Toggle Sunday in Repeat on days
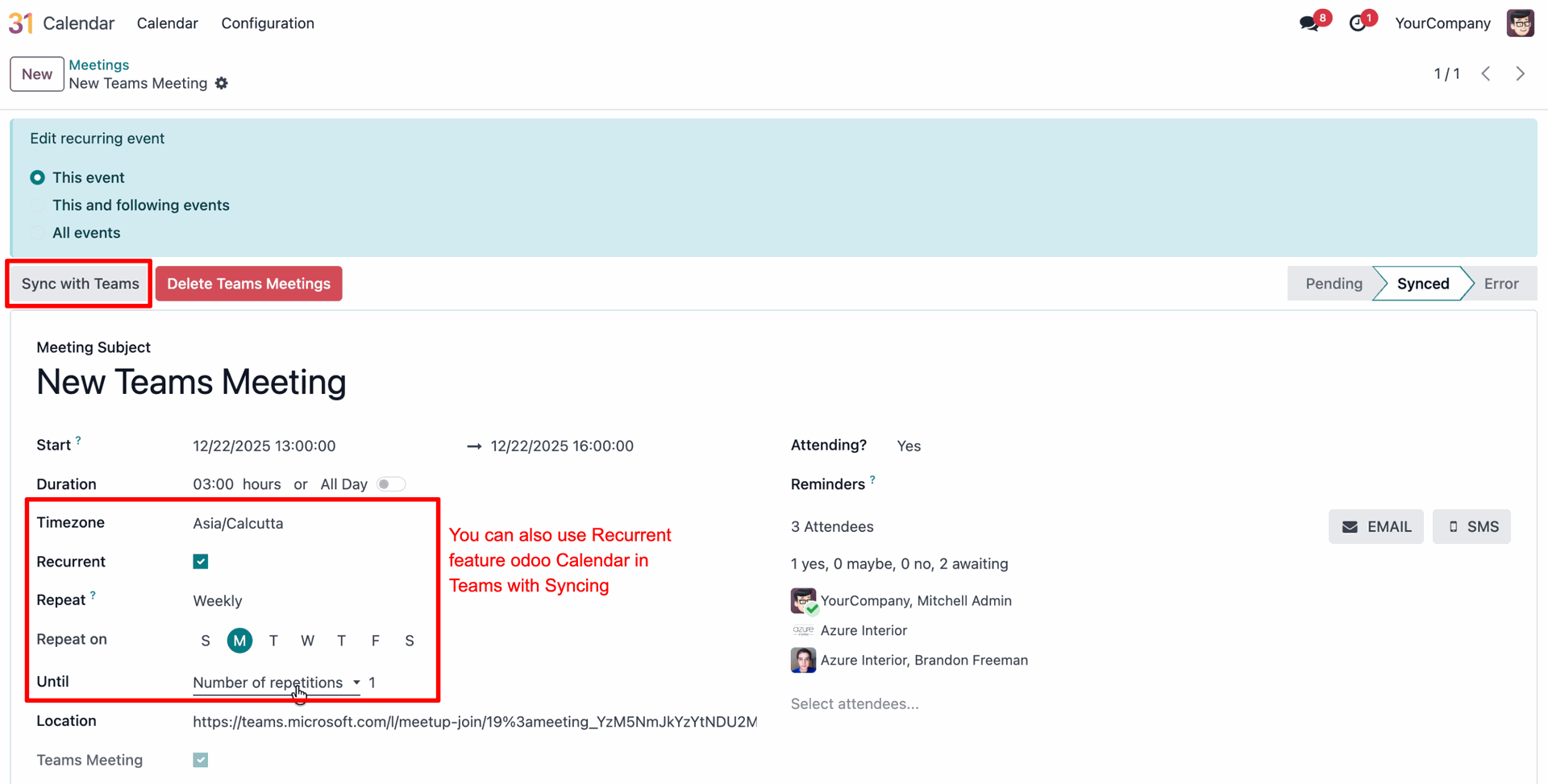1548x784 pixels. click(206, 641)
